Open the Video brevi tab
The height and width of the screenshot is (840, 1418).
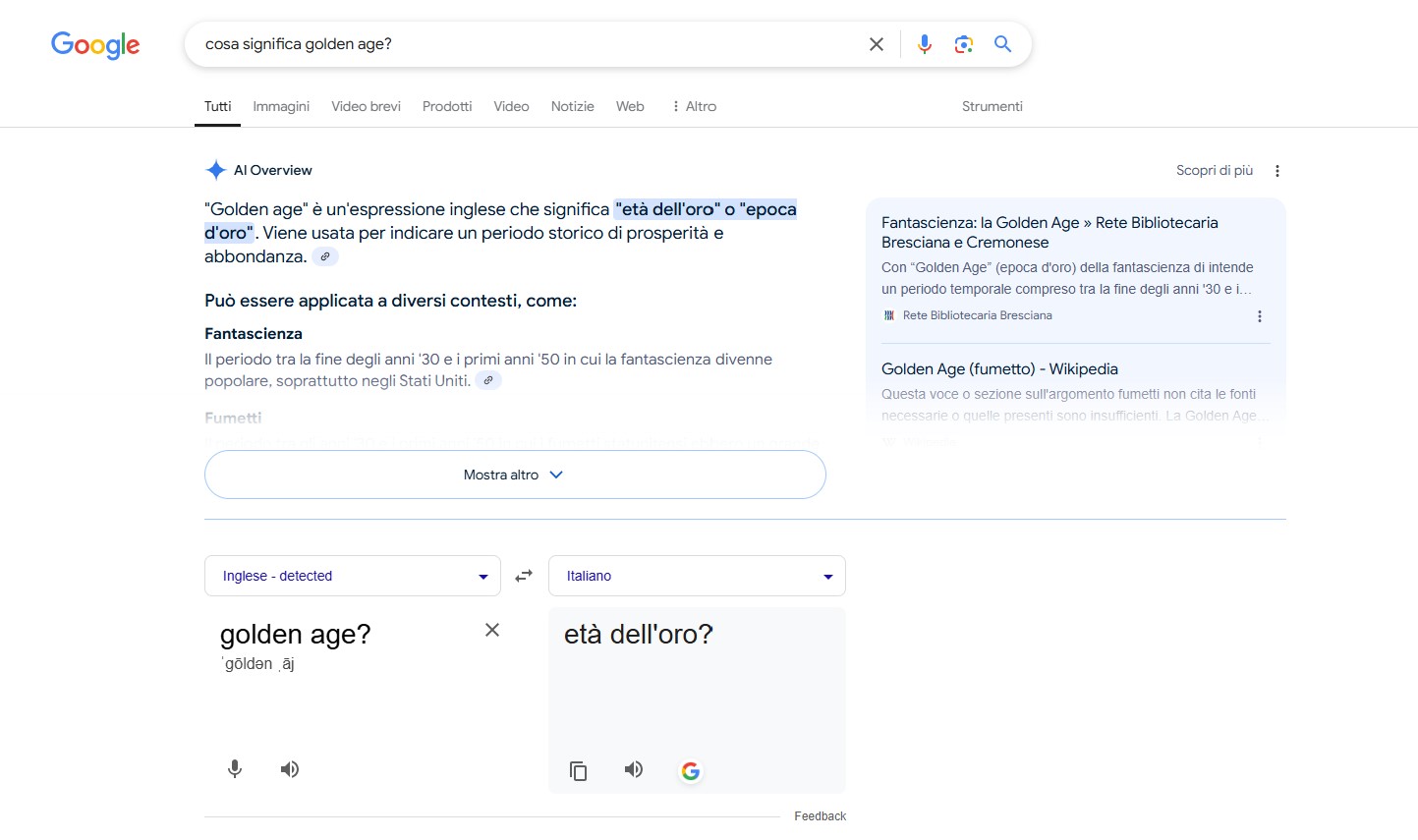coord(366,106)
